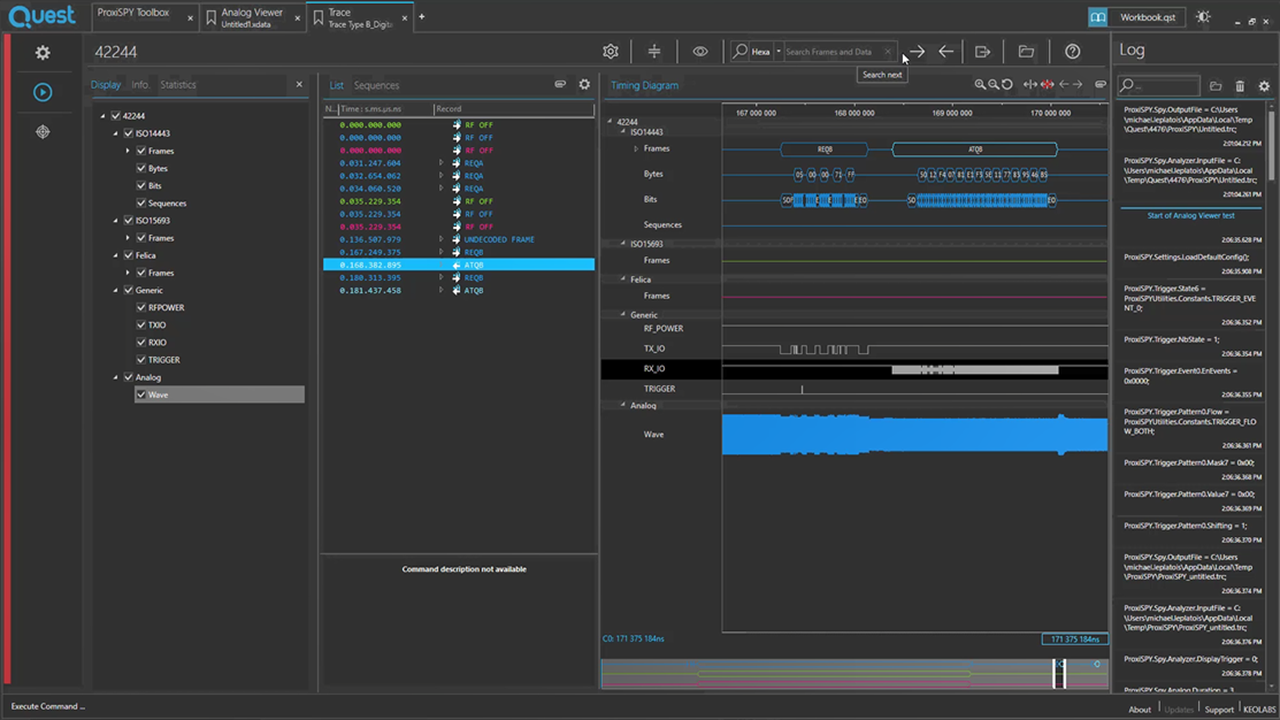Viewport: 1280px width, 720px height.
Task: Click the red cursor marker icon in Timing Diagram
Action: [x=1047, y=85]
